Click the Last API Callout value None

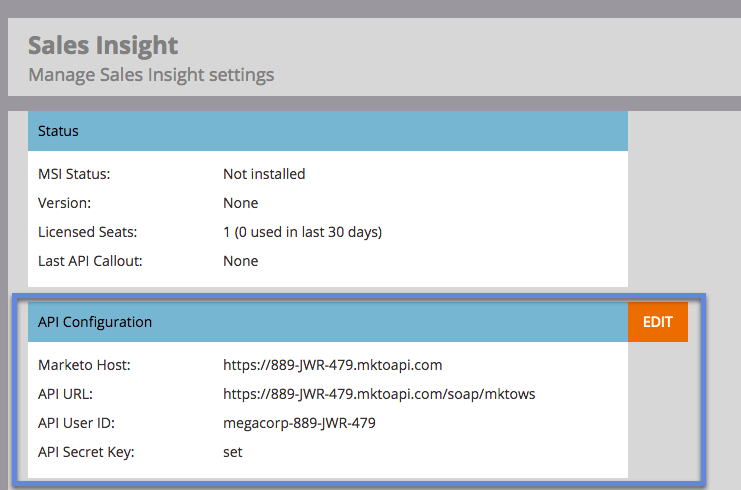pos(241,261)
